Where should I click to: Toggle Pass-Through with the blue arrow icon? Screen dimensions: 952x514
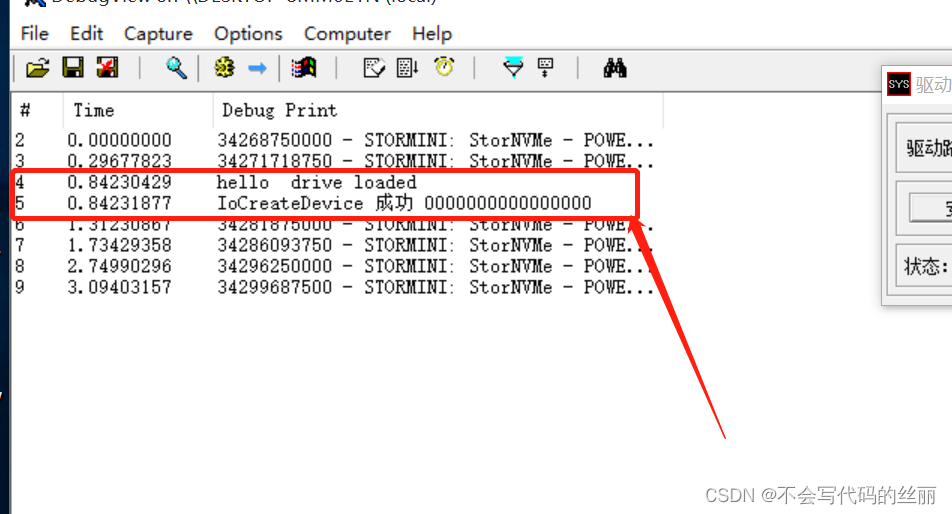[257, 68]
